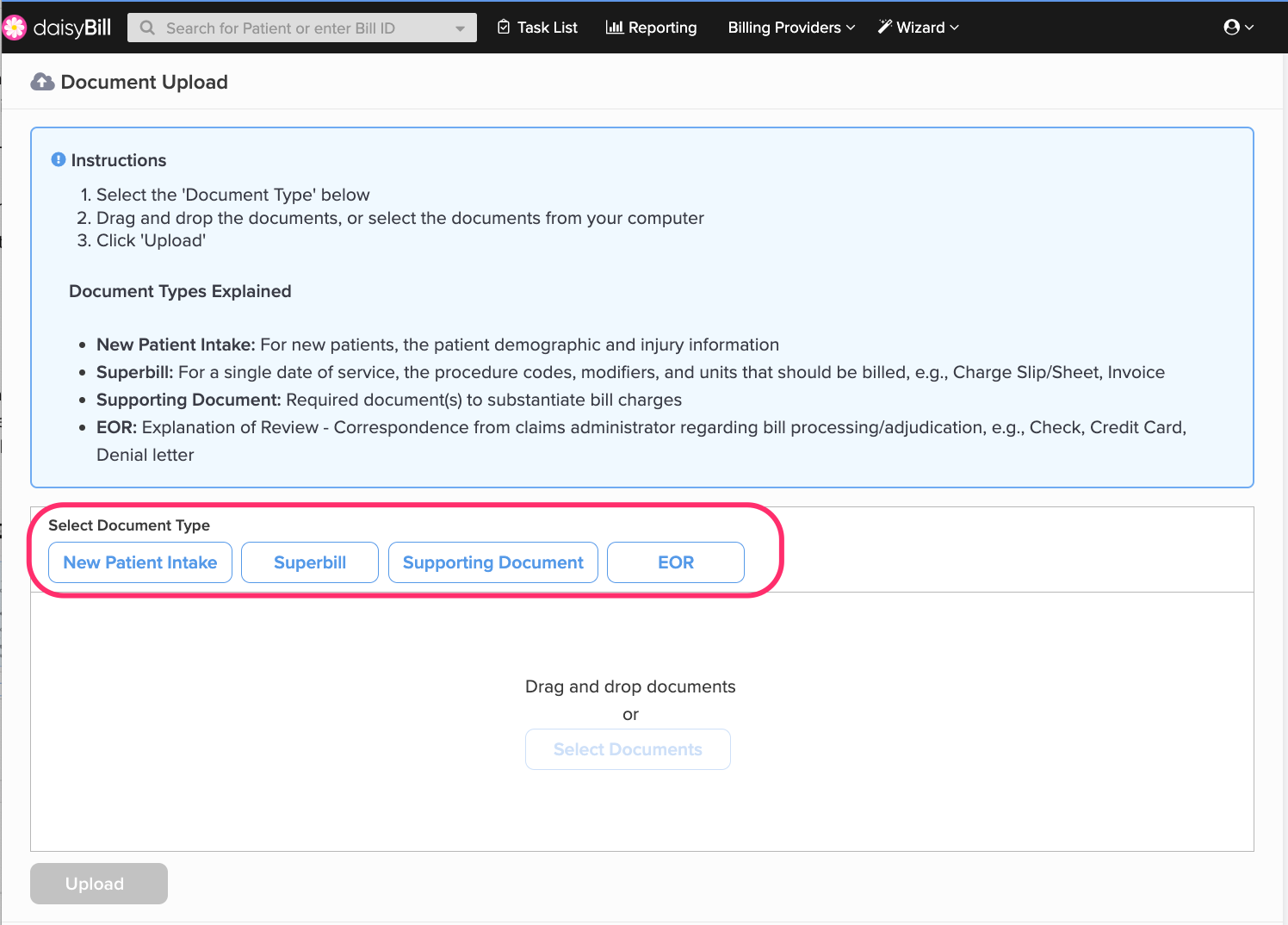Image resolution: width=1288 pixels, height=925 pixels.
Task: Click the Document Upload cloud icon
Action: [x=42, y=82]
